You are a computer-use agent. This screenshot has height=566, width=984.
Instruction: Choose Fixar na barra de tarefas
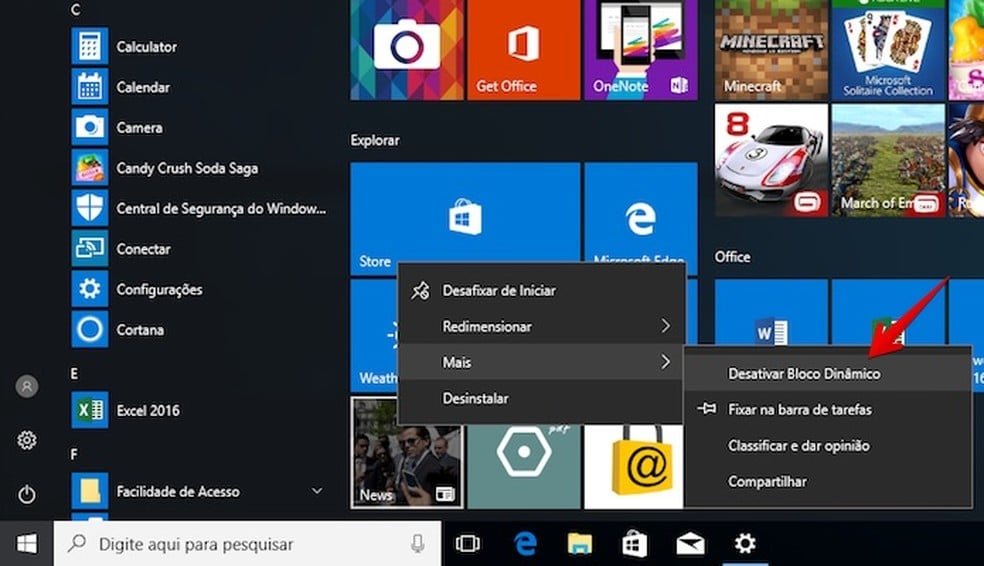[799, 410]
